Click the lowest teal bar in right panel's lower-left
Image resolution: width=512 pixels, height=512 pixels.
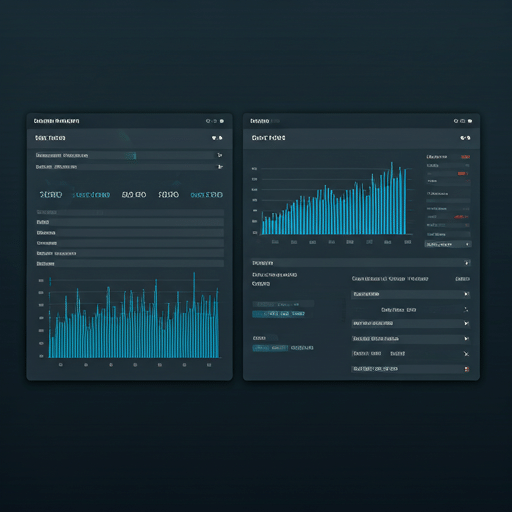point(270,348)
